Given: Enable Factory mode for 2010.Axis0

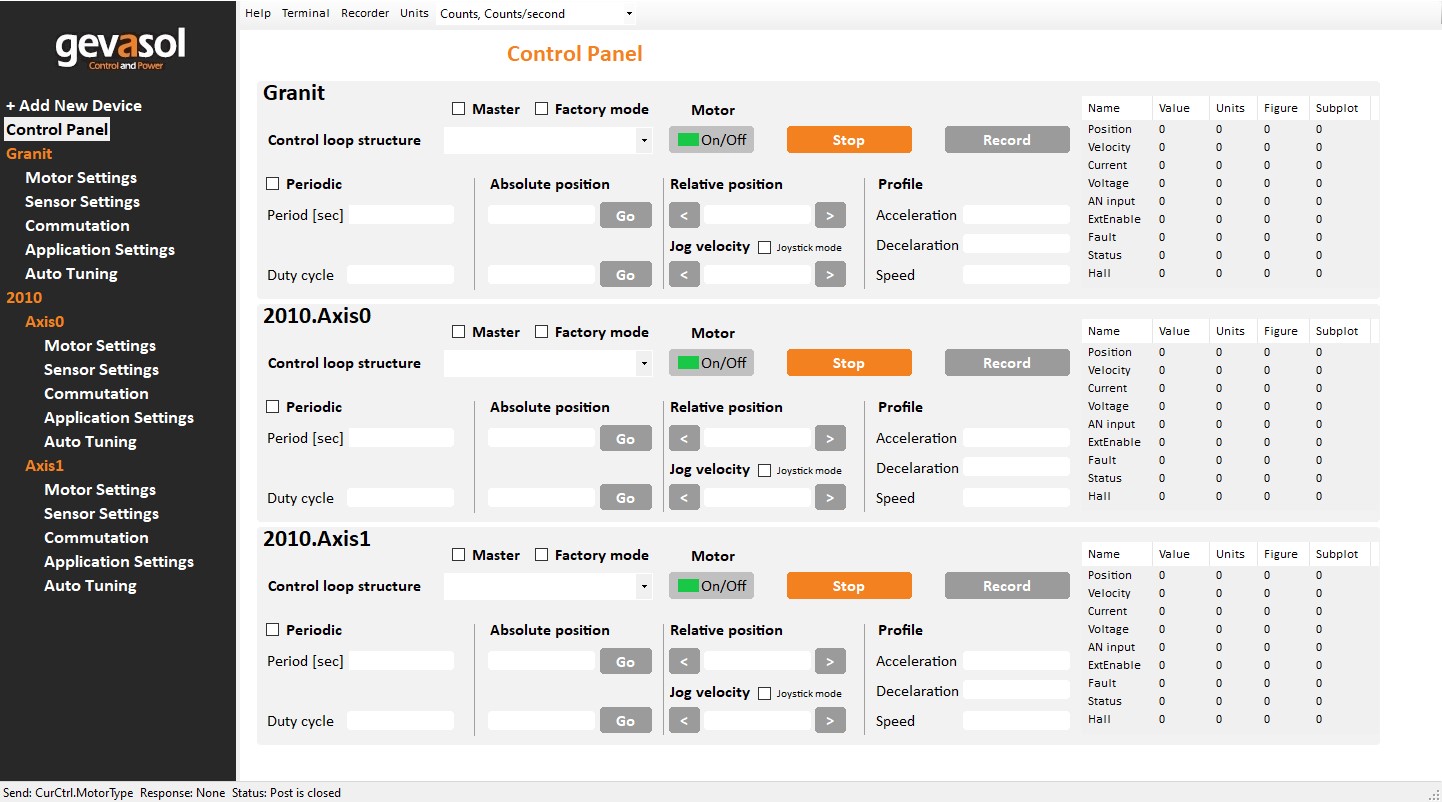Looking at the screenshot, I should (542, 332).
